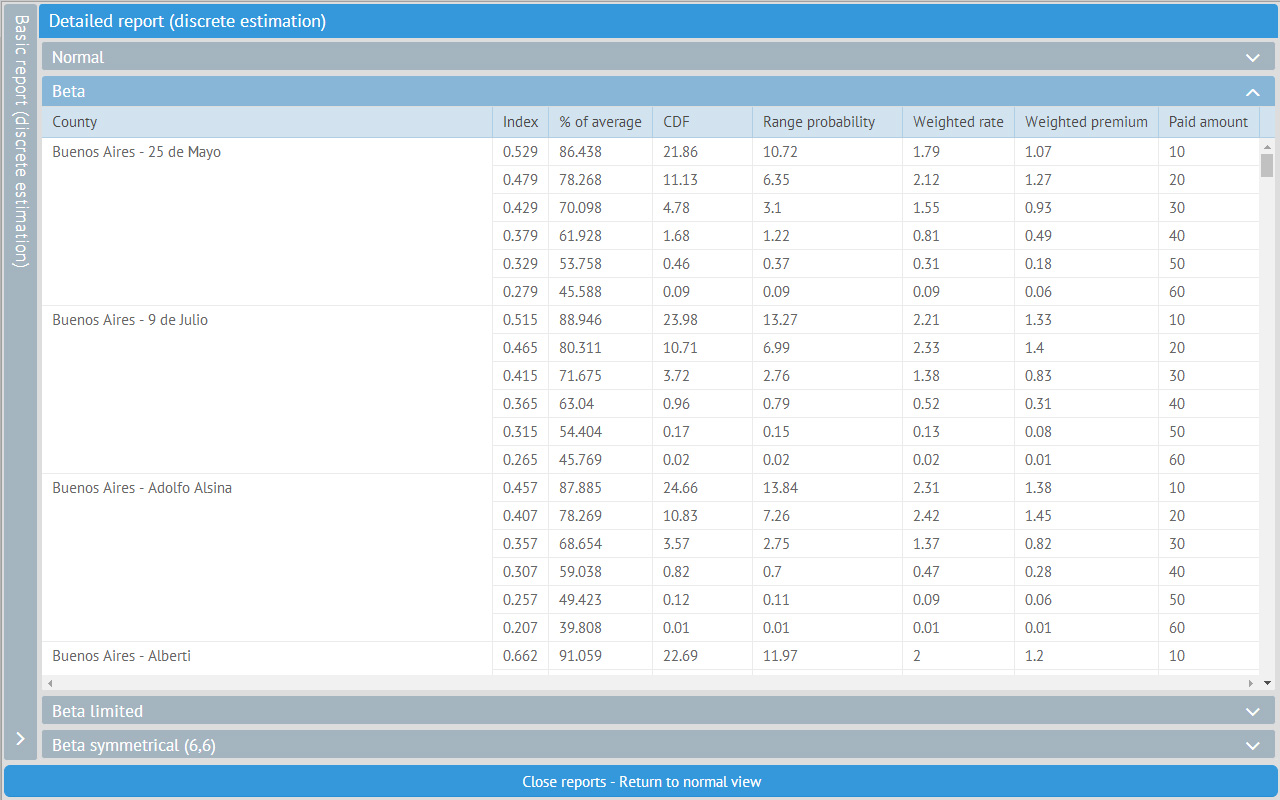The height and width of the screenshot is (800, 1280).
Task: Click Range probability value 0.37
Action: coord(777,264)
